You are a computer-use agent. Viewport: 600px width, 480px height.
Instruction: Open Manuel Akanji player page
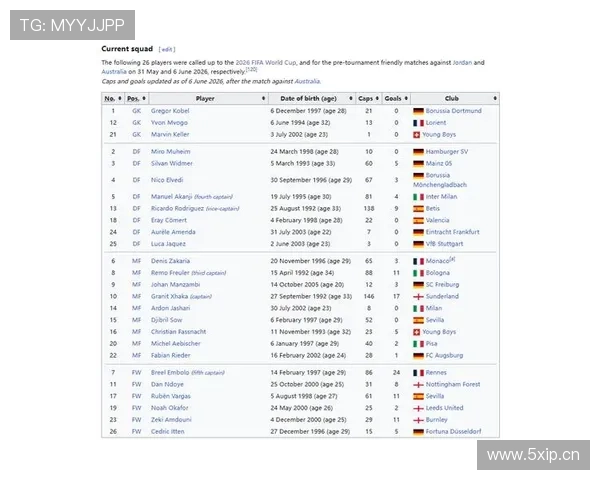(171, 196)
